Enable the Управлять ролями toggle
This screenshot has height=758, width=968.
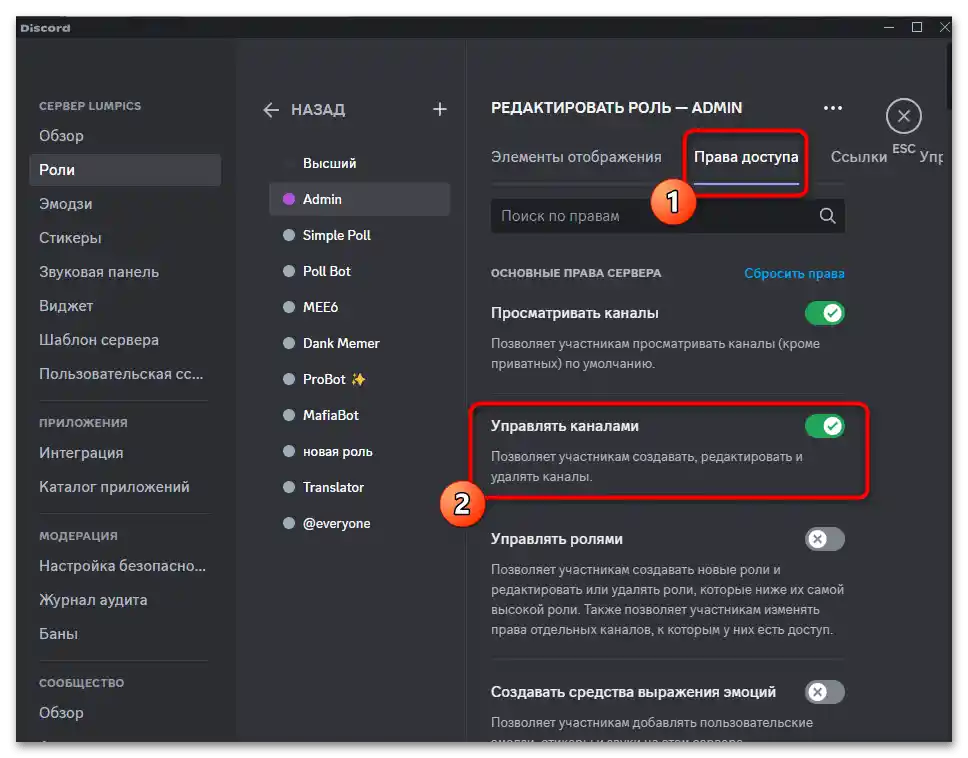tap(825, 539)
